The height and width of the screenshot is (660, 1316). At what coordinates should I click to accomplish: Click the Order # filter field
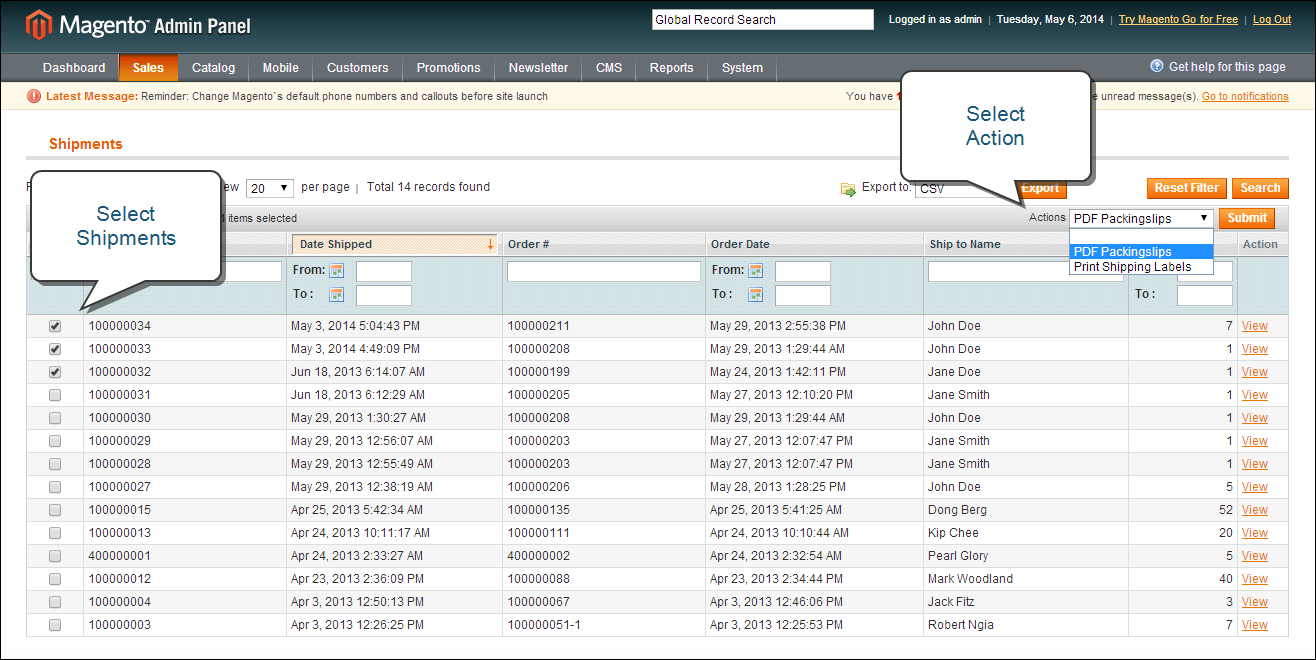(603, 271)
